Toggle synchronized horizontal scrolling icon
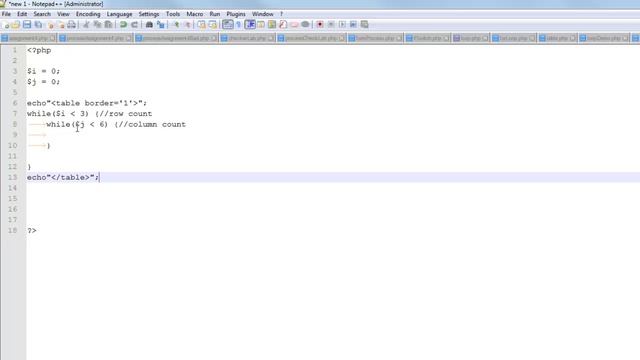The image size is (640, 360). click(213, 25)
